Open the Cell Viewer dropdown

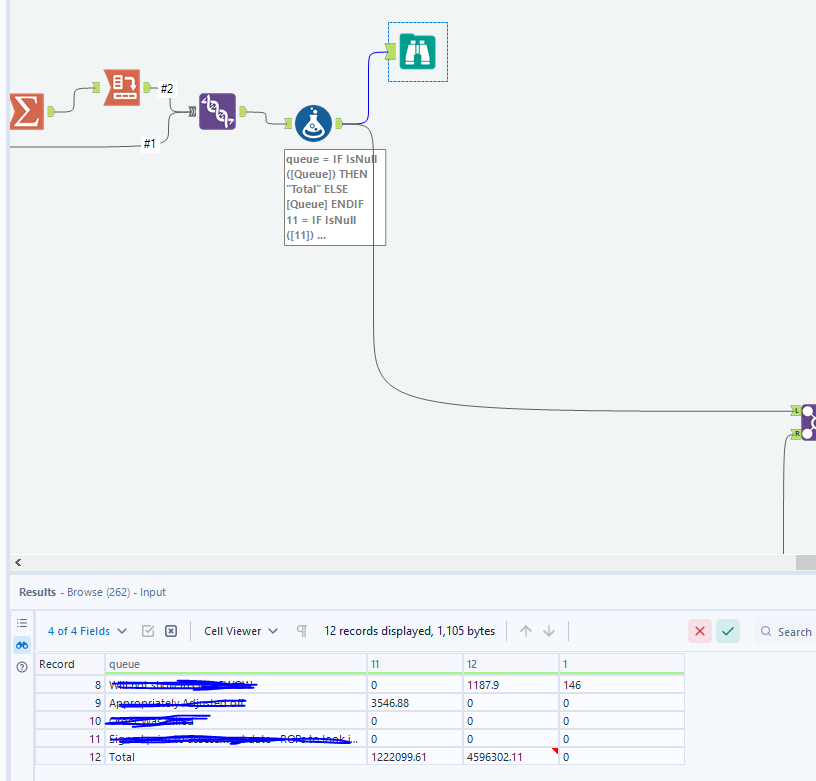(240, 631)
